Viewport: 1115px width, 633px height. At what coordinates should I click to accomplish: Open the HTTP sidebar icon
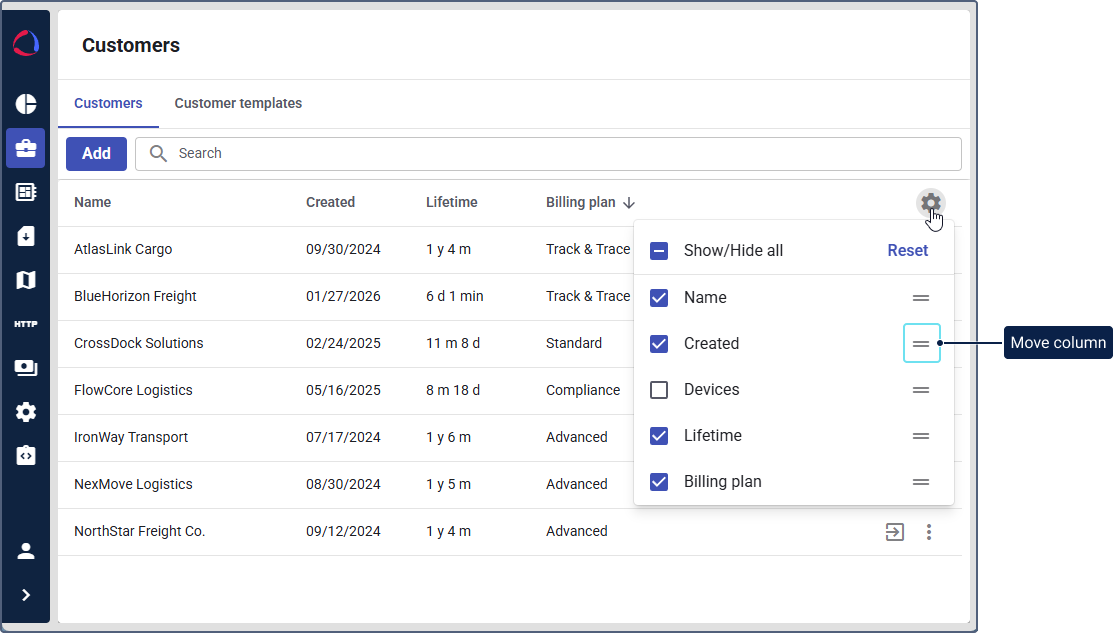tap(26, 324)
